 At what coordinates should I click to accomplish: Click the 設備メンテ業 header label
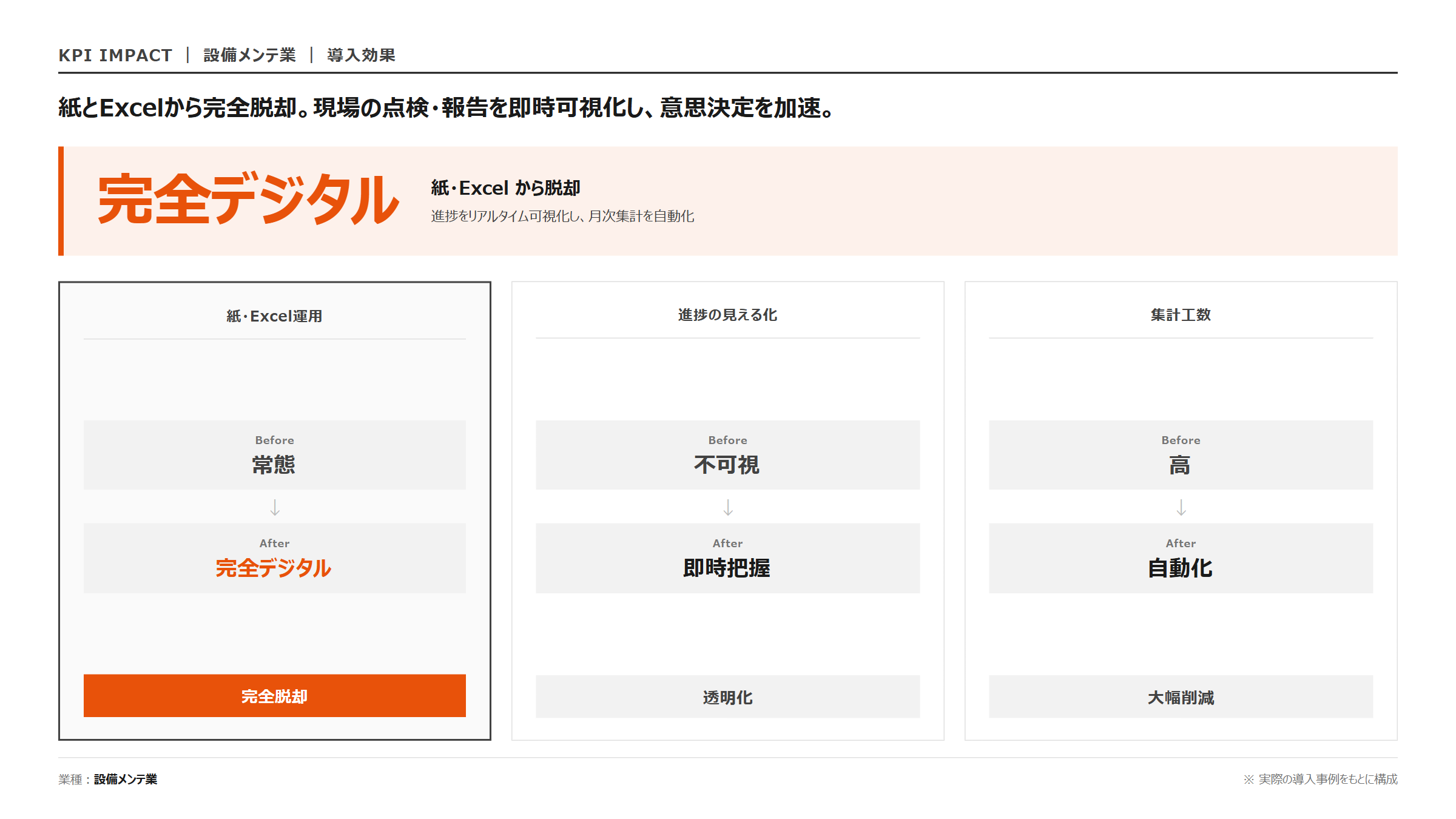point(250,55)
